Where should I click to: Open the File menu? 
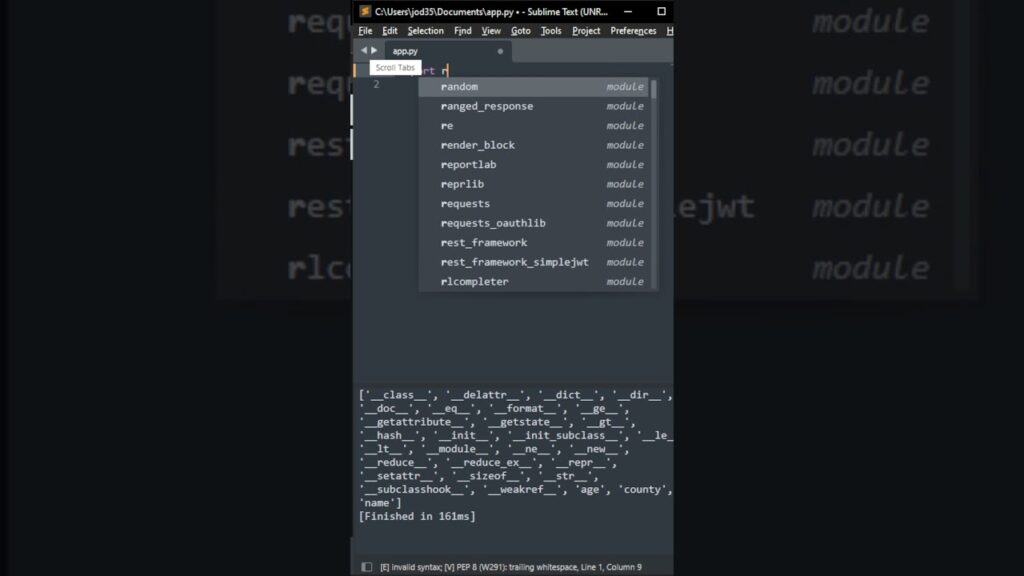(x=365, y=31)
